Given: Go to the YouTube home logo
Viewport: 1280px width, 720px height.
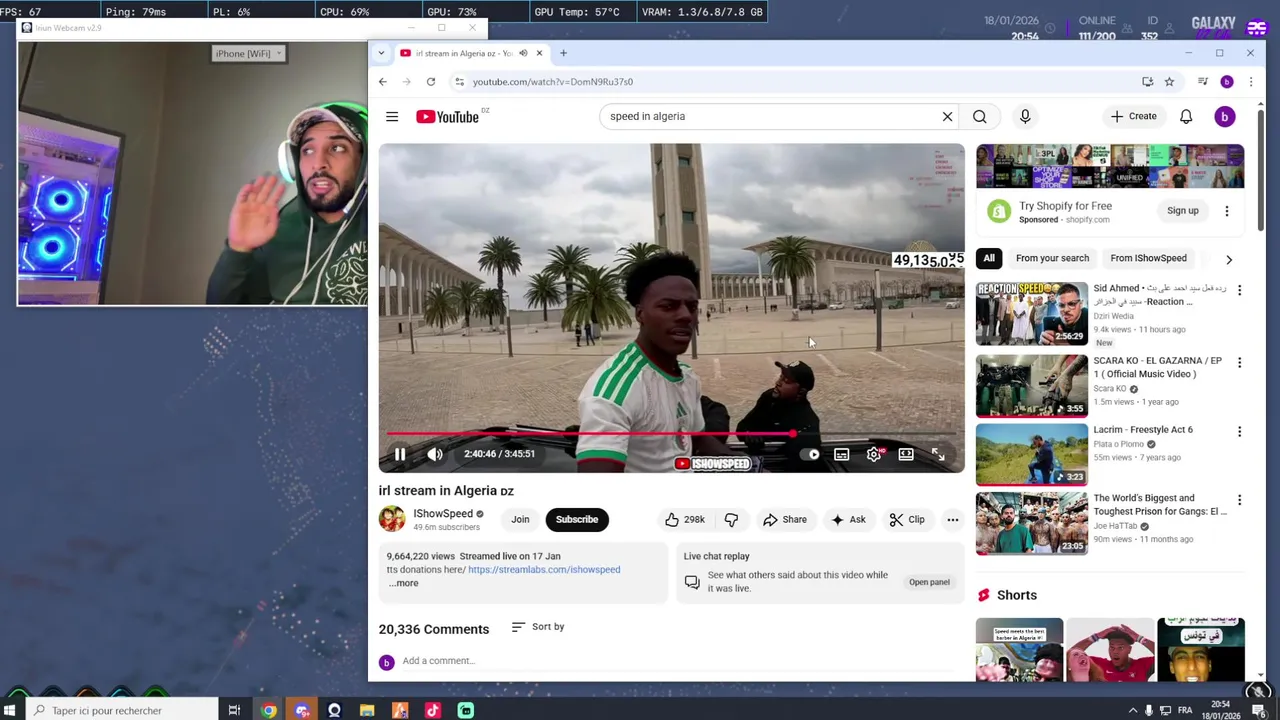Looking at the screenshot, I should 448,117.
